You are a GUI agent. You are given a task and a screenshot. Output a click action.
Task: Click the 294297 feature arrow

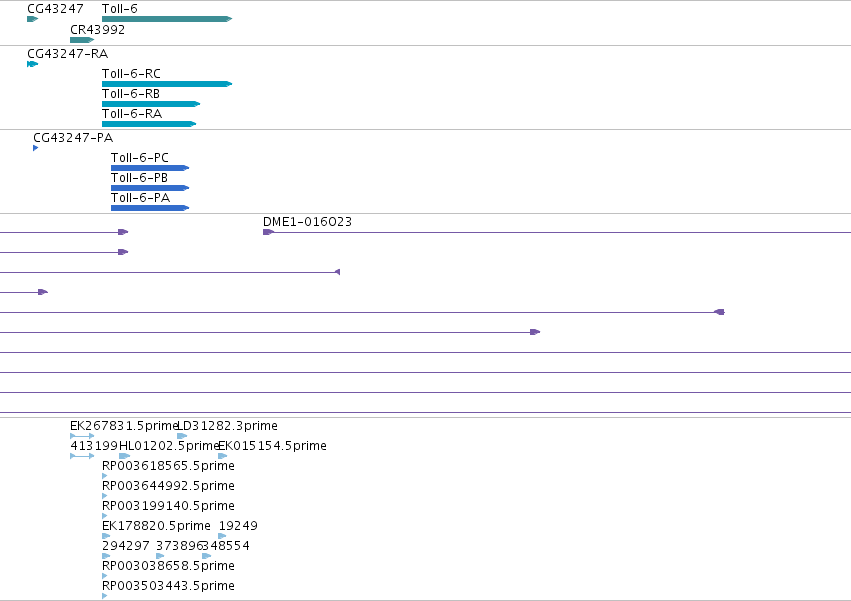[106, 555]
